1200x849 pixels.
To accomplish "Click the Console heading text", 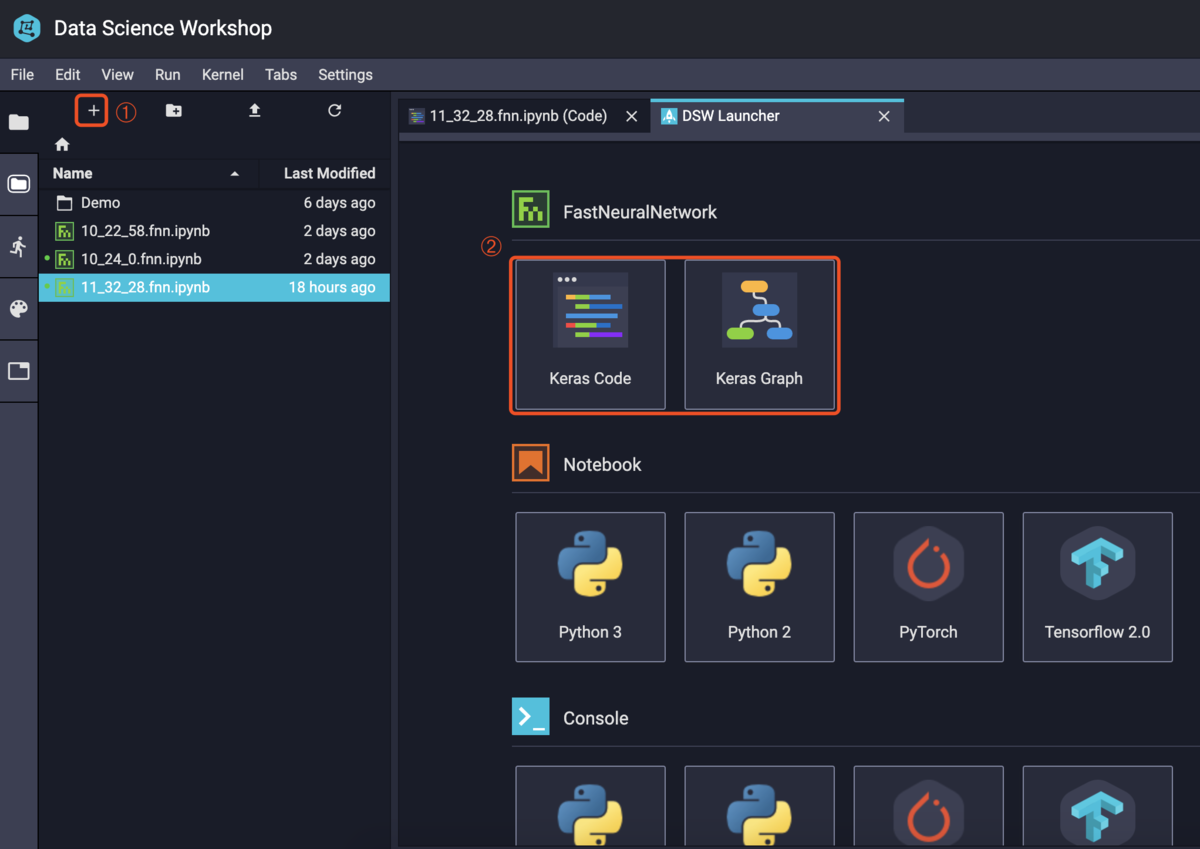I will tap(596, 718).
